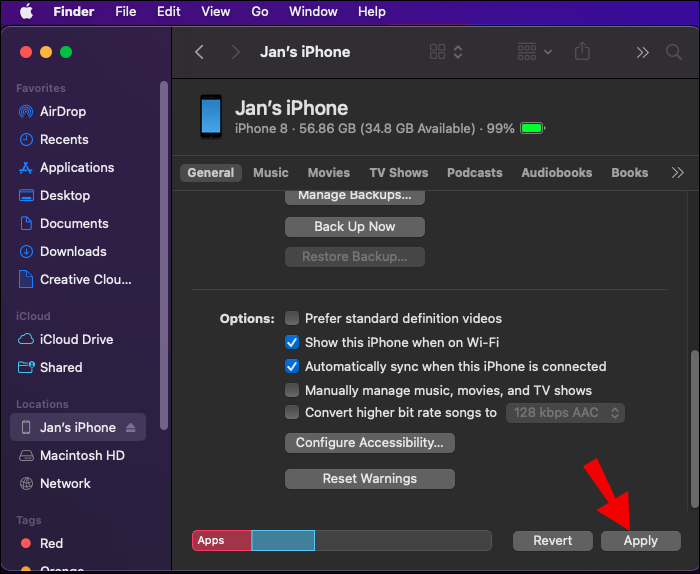Uncheck Automatically sync when iPhone connected
This screenshot has width=700, height=574.
292,366
